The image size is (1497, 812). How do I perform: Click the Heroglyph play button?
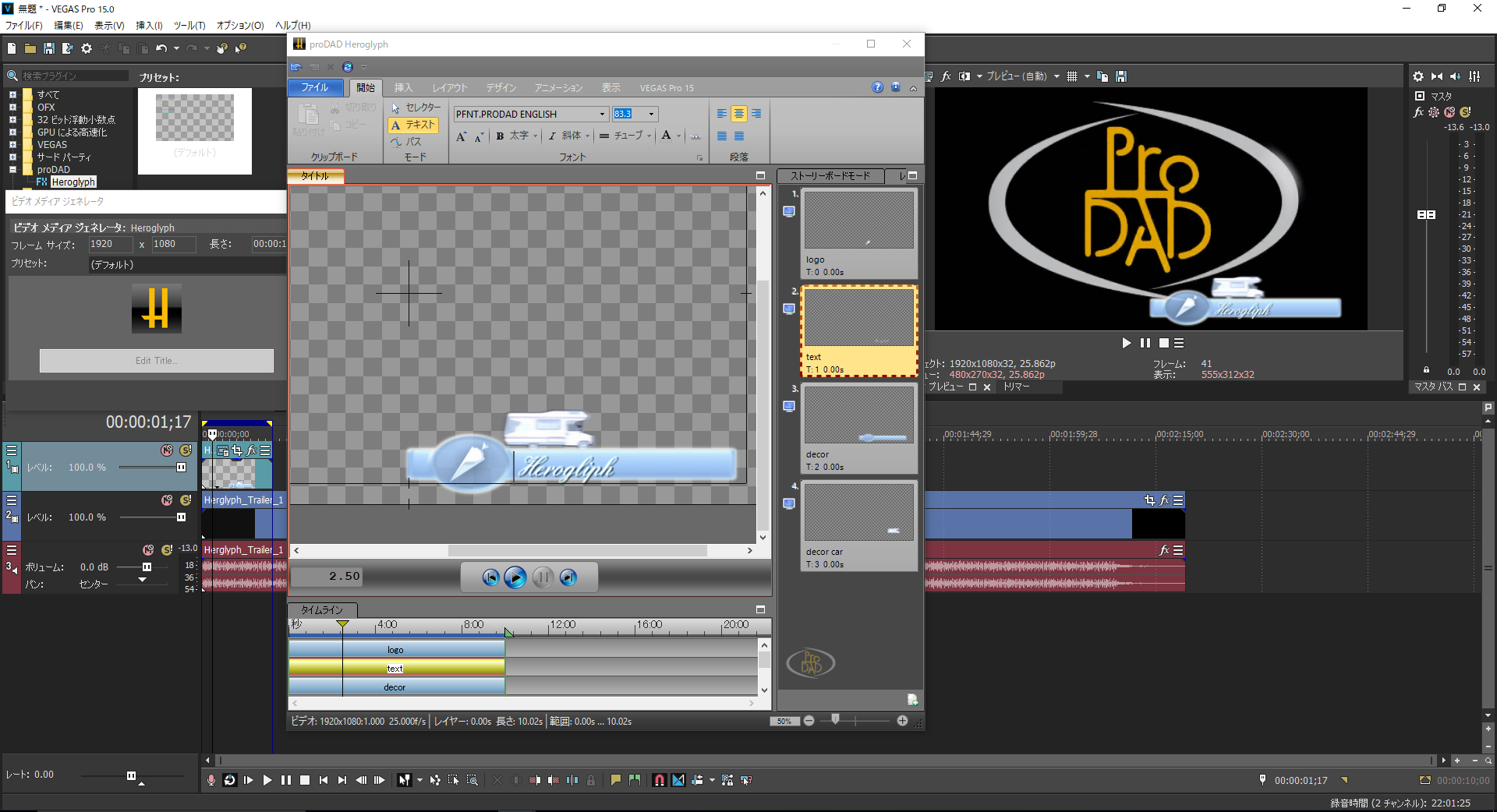tap(515, 577)
